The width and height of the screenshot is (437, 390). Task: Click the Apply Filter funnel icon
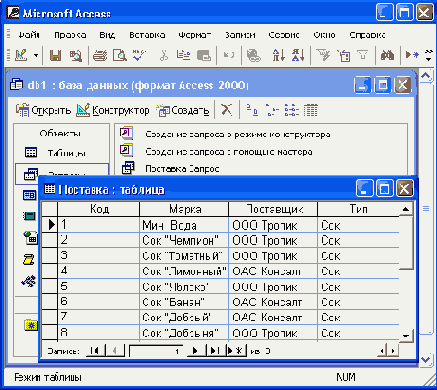[363, 55]
